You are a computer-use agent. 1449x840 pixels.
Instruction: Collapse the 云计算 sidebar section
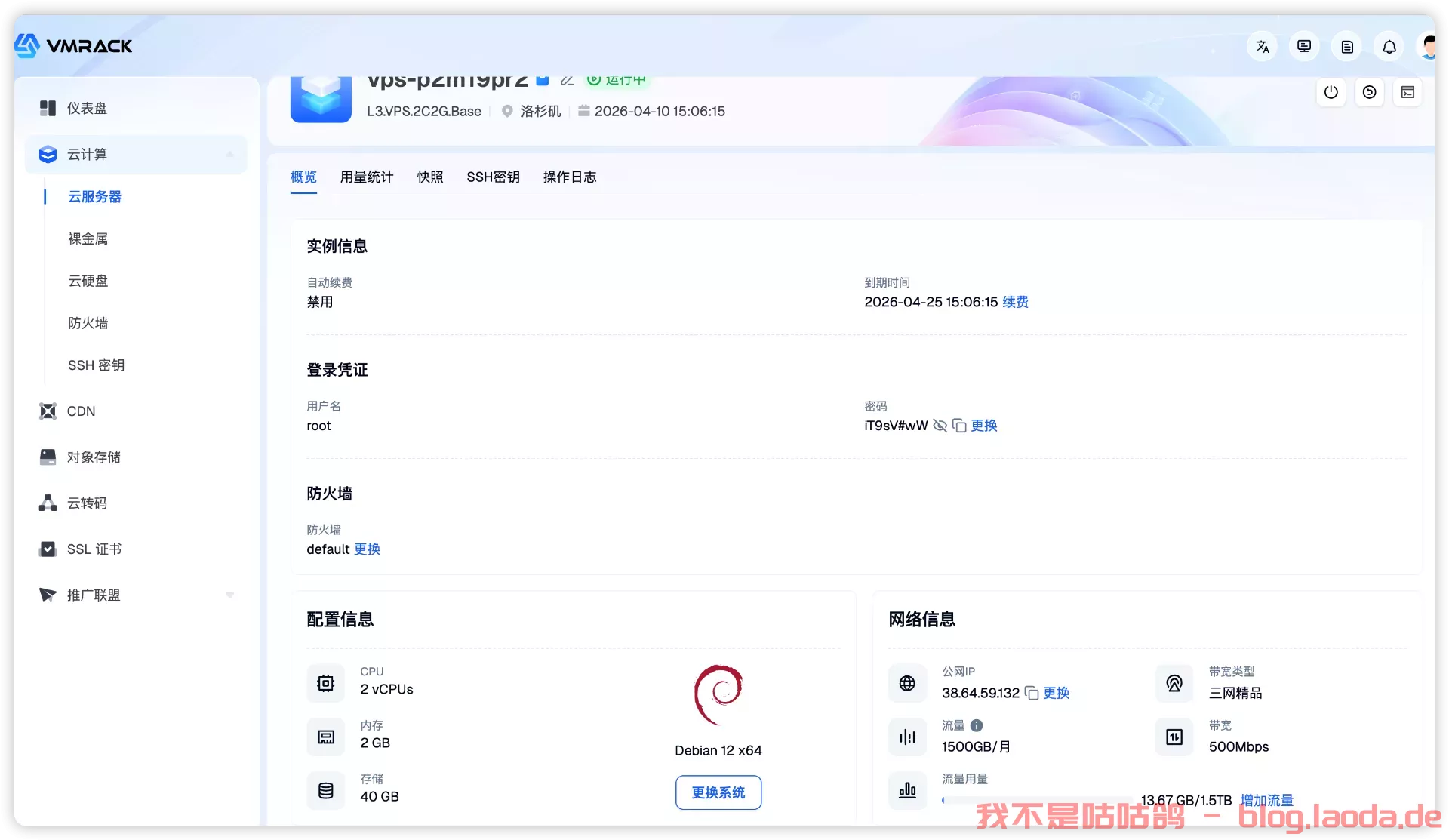click(230, 154)
